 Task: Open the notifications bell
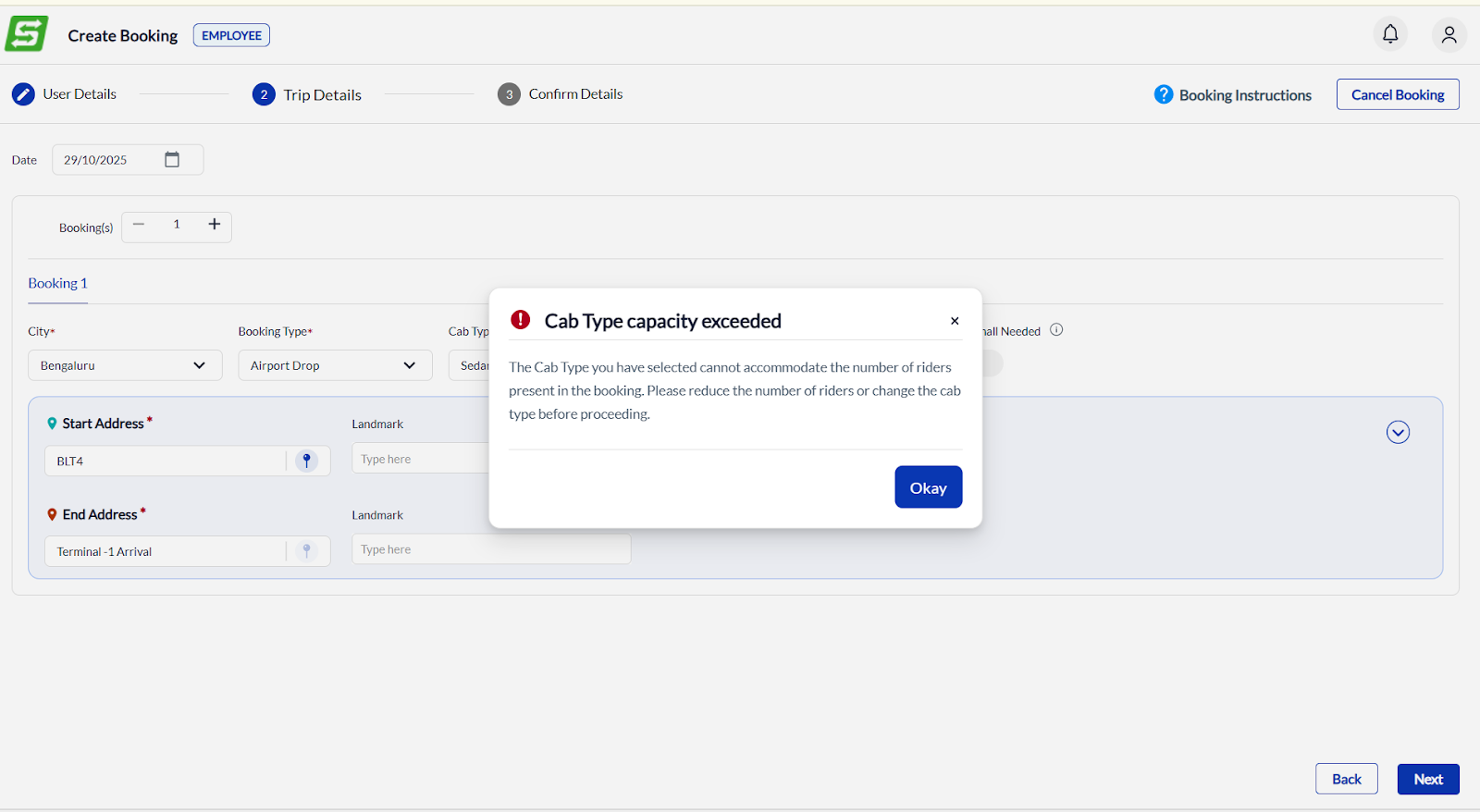click(1389, 34)
